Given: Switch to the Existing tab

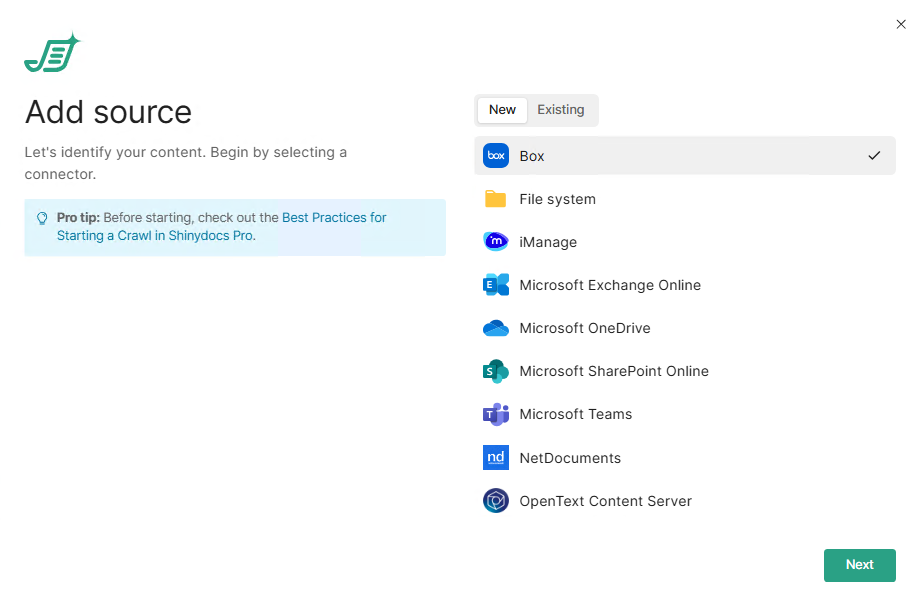Looking at the screenshot, I should 560,110.
